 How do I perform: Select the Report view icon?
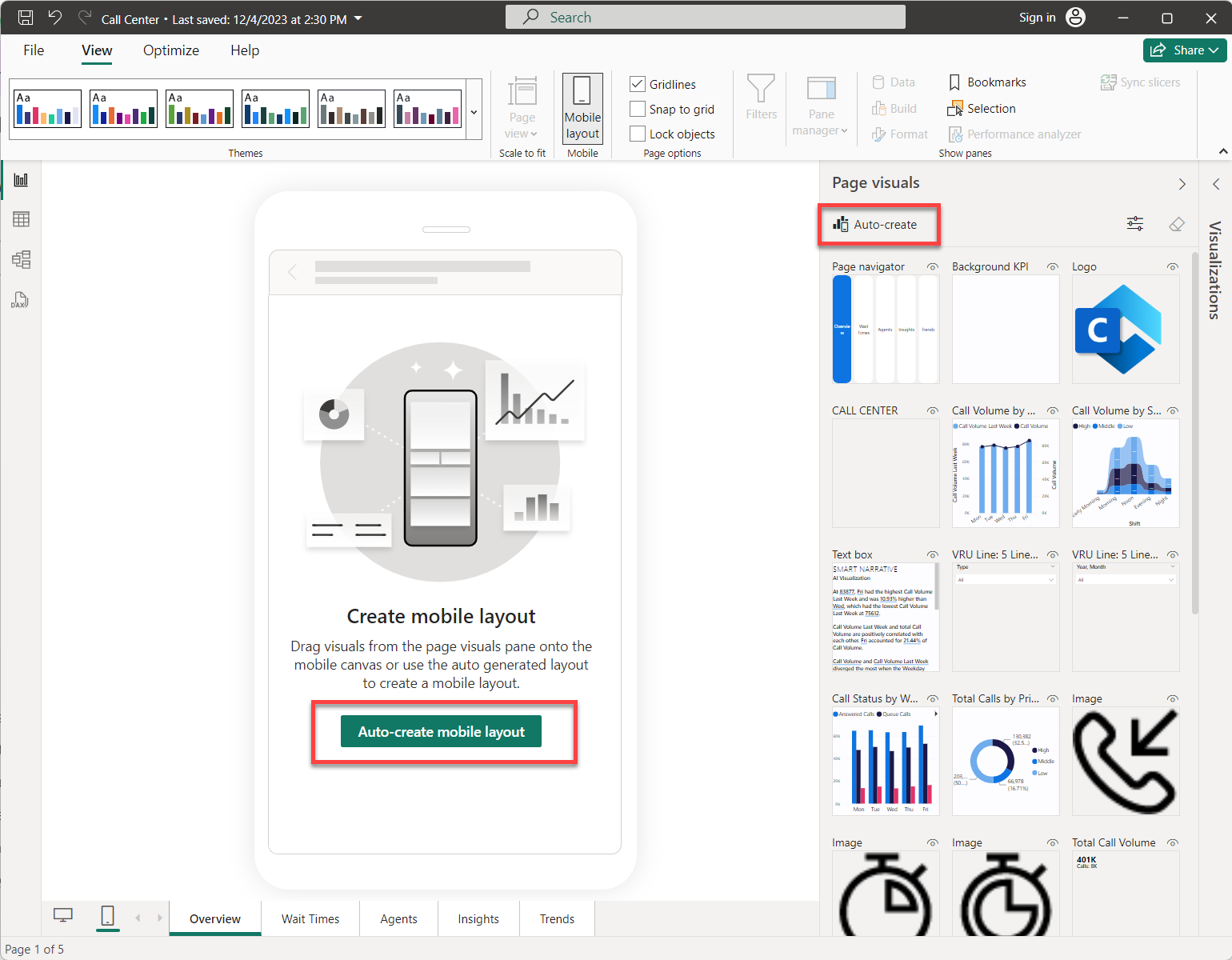tap(20, 178)
